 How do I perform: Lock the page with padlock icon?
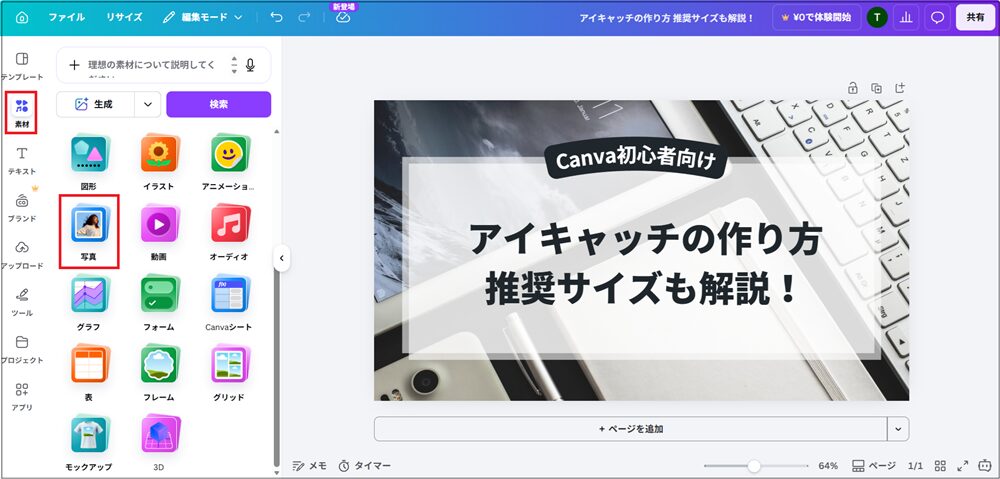point(853,88)
